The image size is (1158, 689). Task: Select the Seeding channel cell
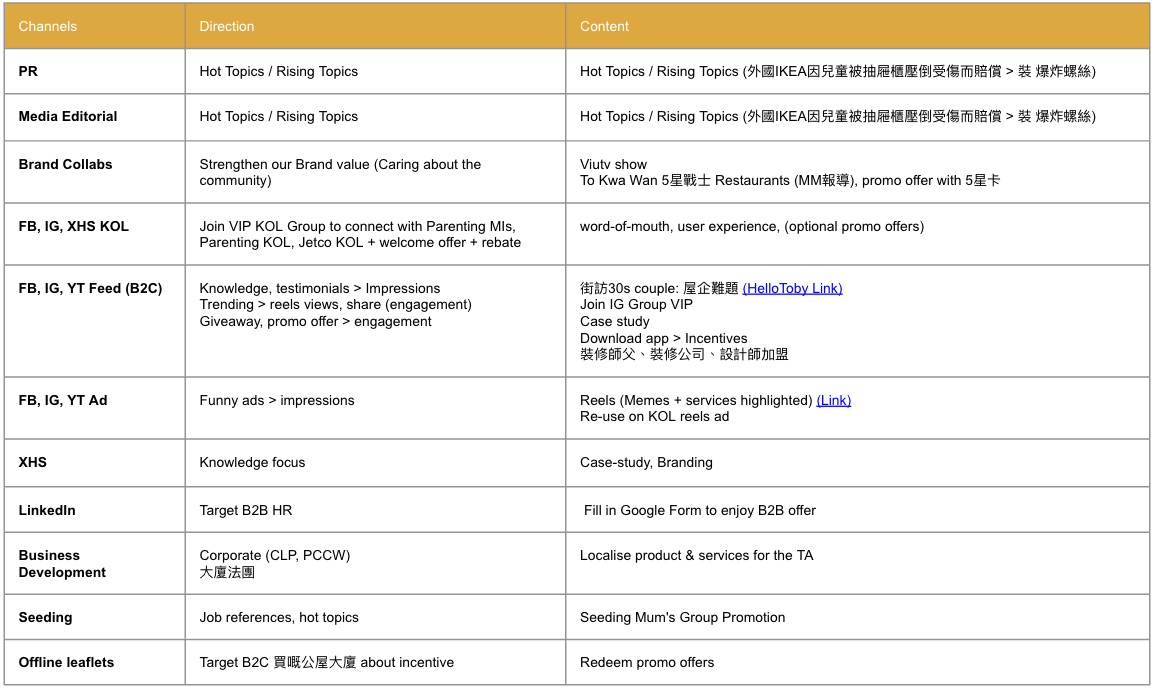coord(46,617)
